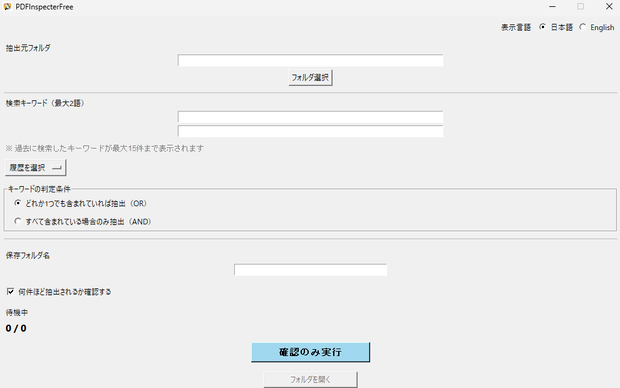Screen dimensions: 620x388
Task: Click the save folder name input field
Action: point(310,270)
